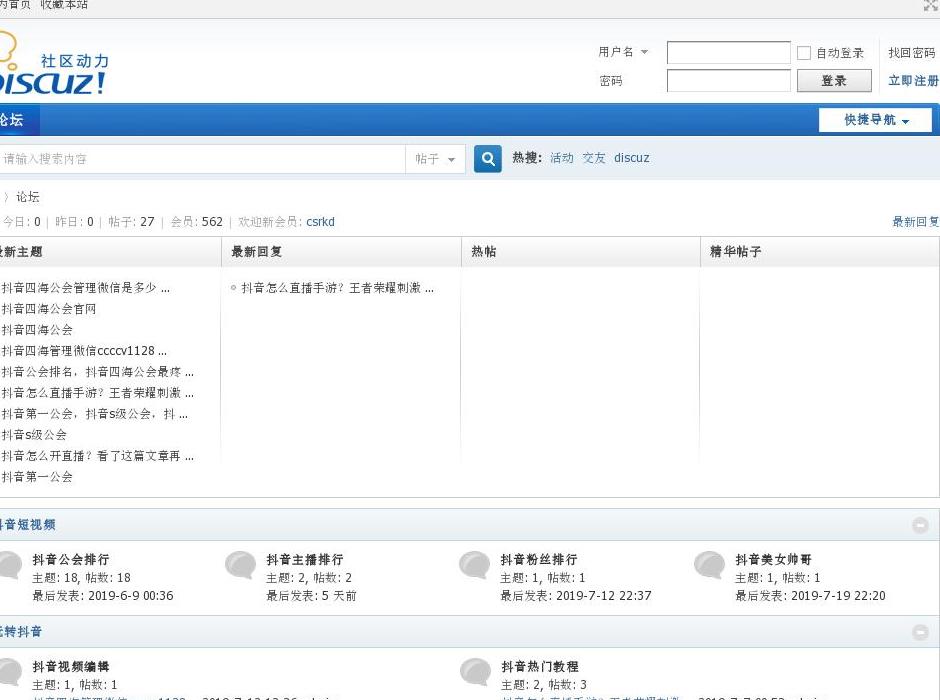This screenshot has height=700, width=940.
Task: Click forum bubble icon for 抖音粉丝排行
Action: click(475, 565)
